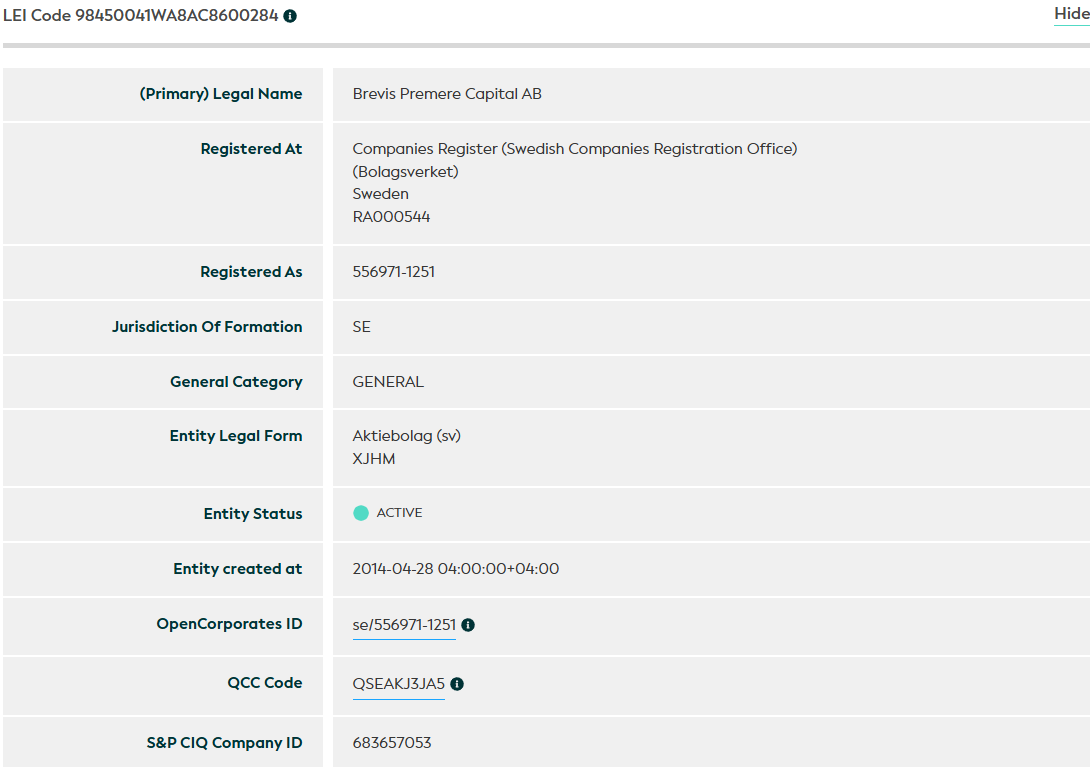Click the Entity Legal Form label
Viewport: 1090px width, 767px height.
pos(236,436)
